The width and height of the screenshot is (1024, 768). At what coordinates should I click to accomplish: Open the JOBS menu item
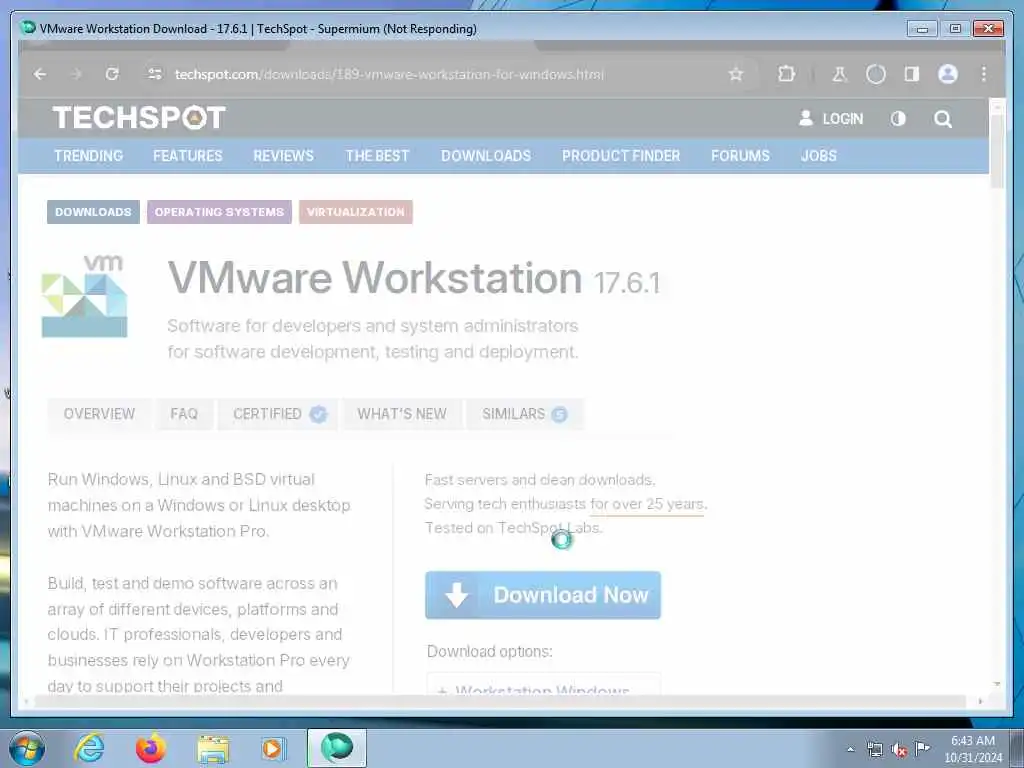[x=818, y=156]
